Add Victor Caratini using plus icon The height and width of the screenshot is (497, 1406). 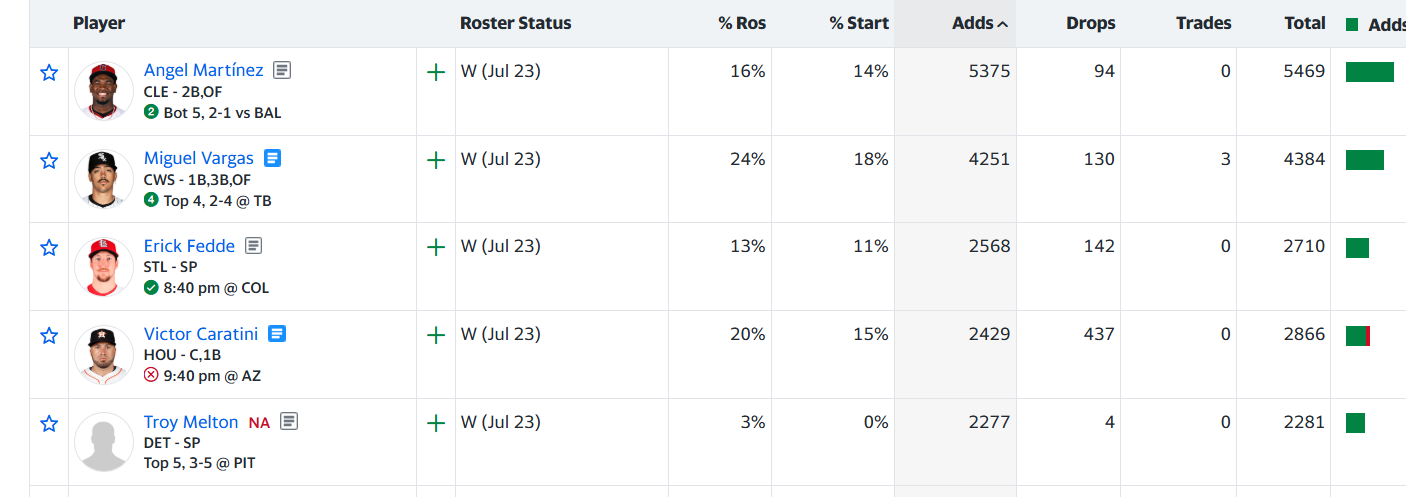pos(436,335)
